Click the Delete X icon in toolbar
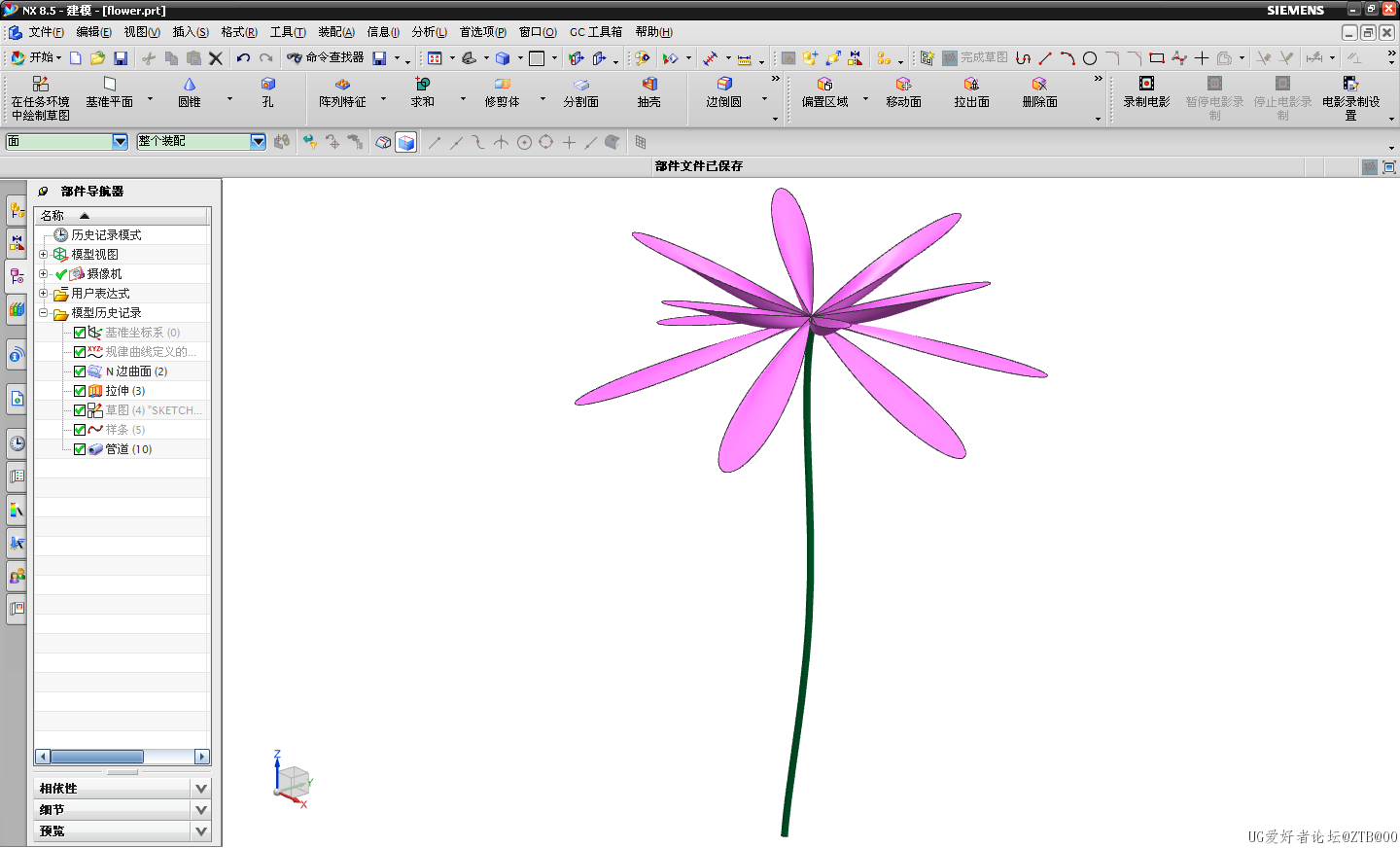Image resolution: width=1400 pixels, height=848 pixels. (x=216, y=58)
